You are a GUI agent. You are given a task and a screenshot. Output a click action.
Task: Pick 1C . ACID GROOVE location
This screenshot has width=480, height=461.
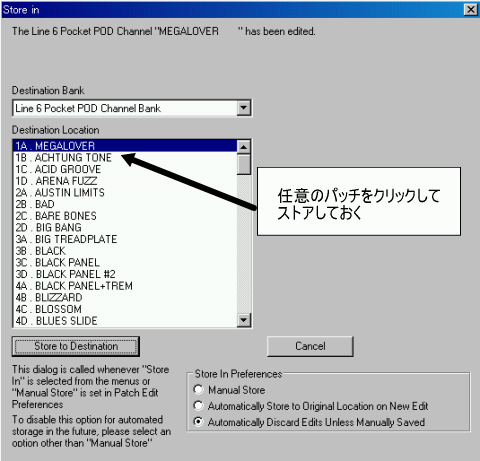(125, 169)
